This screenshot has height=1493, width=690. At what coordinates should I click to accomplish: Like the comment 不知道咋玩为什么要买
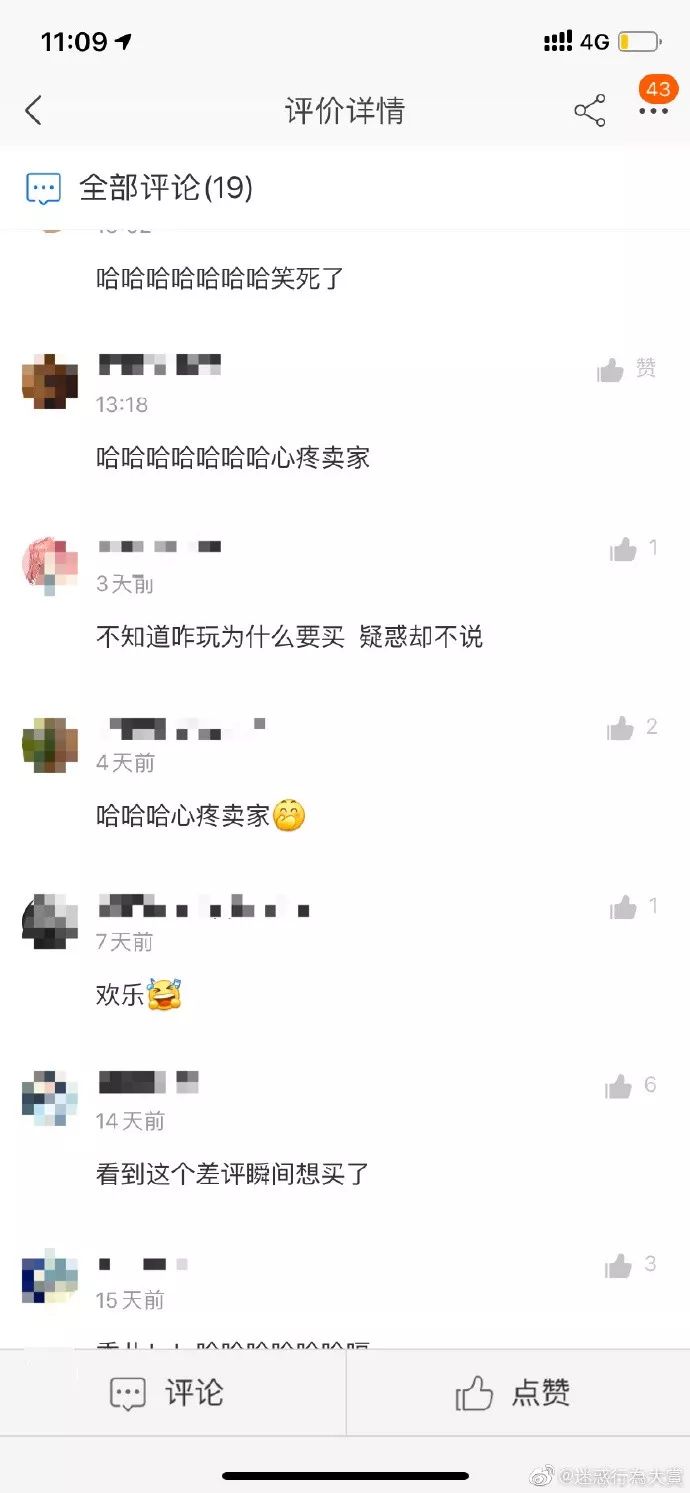click(634, 549)
